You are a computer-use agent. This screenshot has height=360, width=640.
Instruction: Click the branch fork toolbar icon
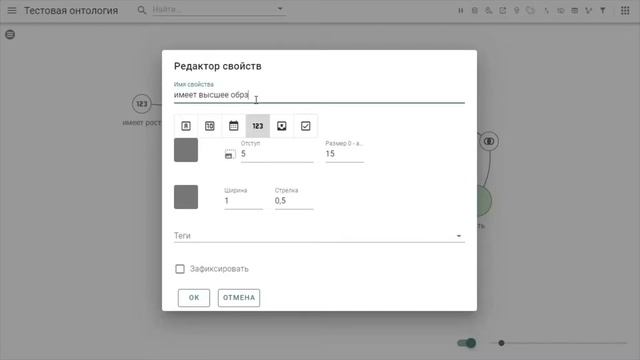click(588, 11)
